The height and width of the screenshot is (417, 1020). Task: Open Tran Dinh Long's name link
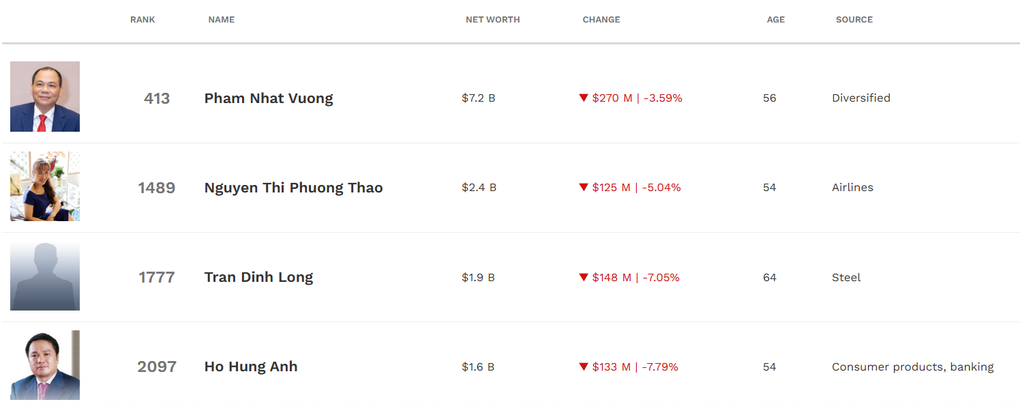click(258, 277)
